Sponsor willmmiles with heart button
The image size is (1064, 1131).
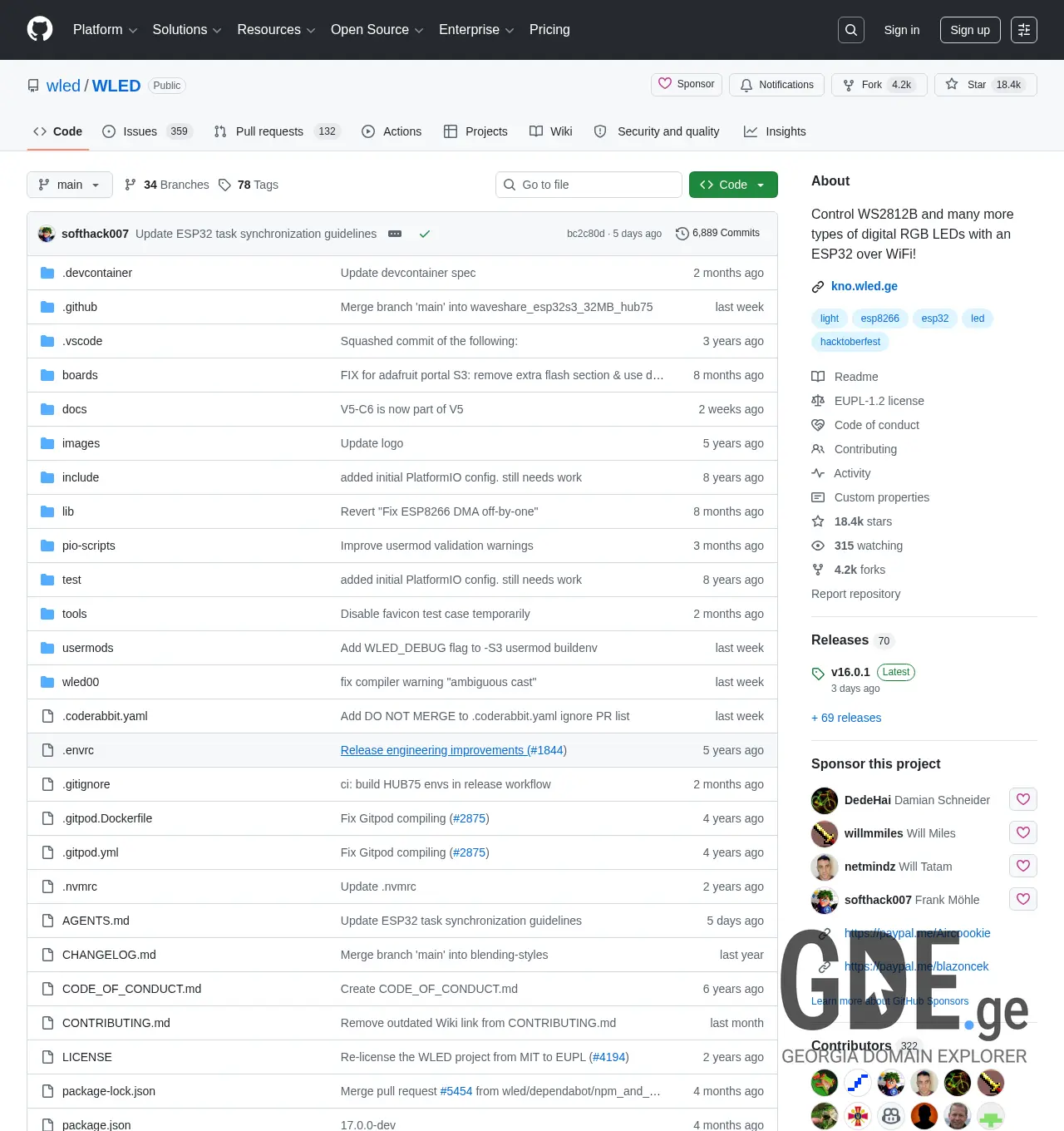pos(1023,832)
